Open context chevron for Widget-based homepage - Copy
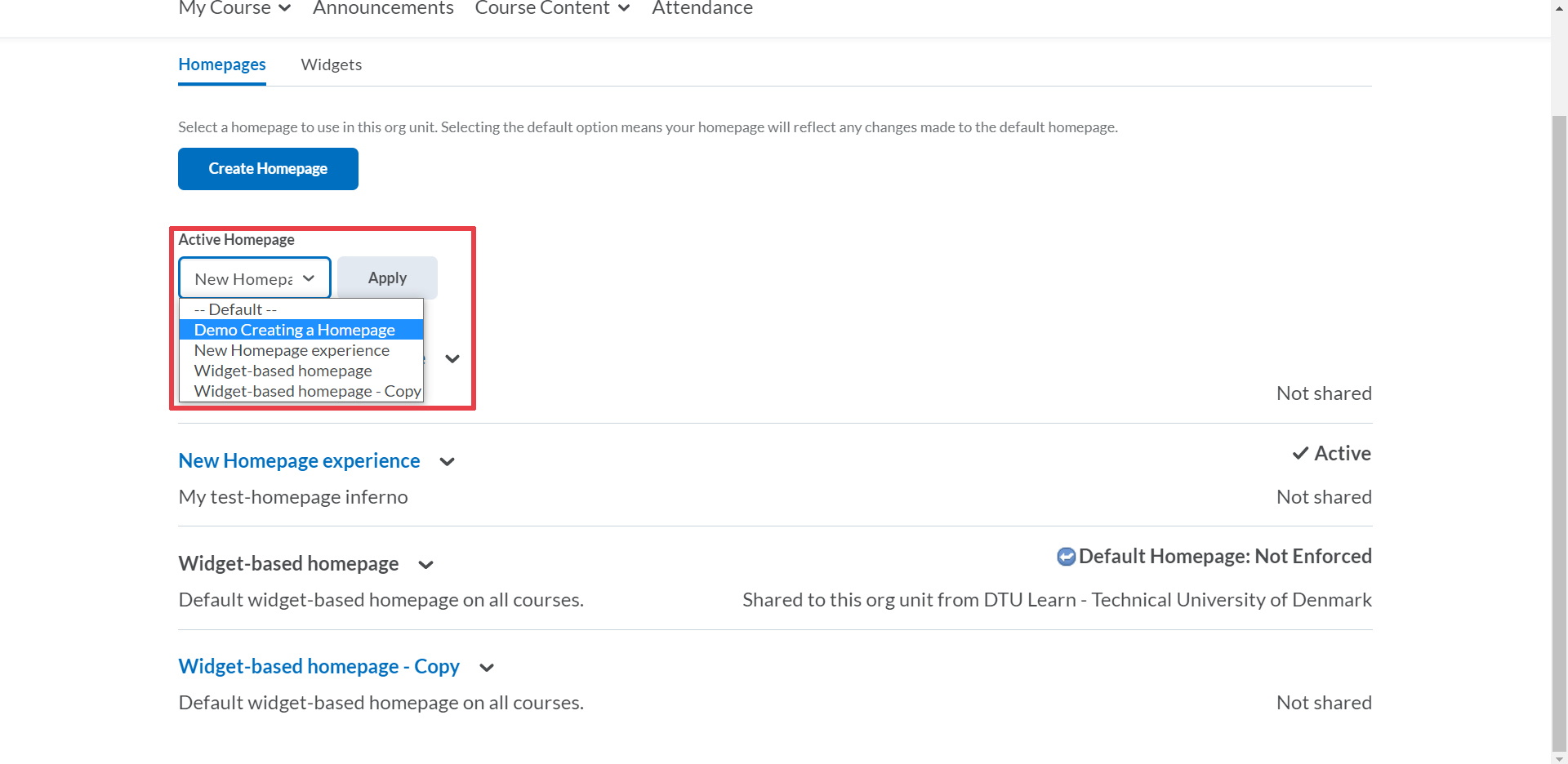Screen dimensions: 1568x764 click(x=487, y=668)
